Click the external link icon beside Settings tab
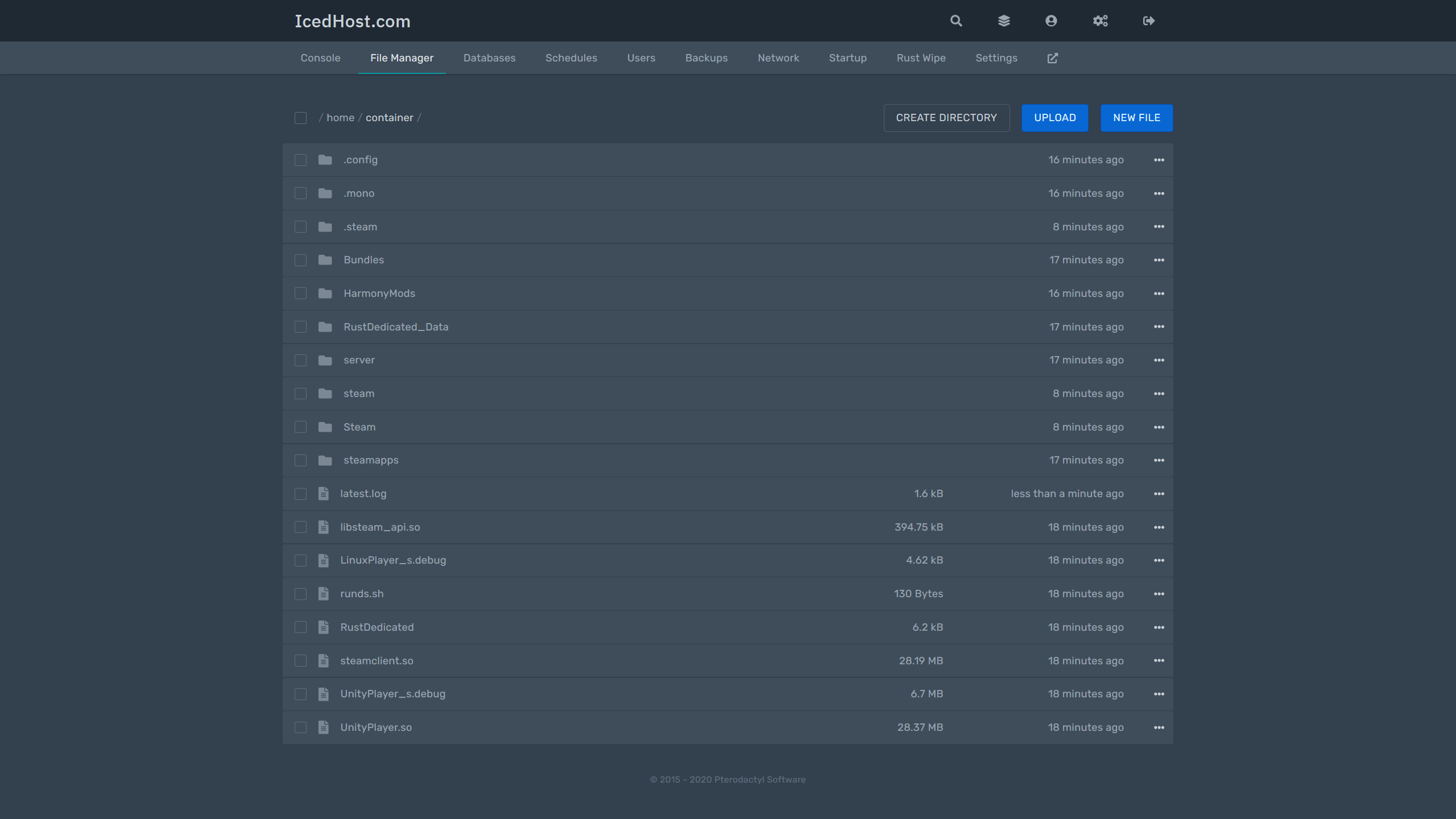This screenshot has height=819, width=1456. coord(1052,57)
